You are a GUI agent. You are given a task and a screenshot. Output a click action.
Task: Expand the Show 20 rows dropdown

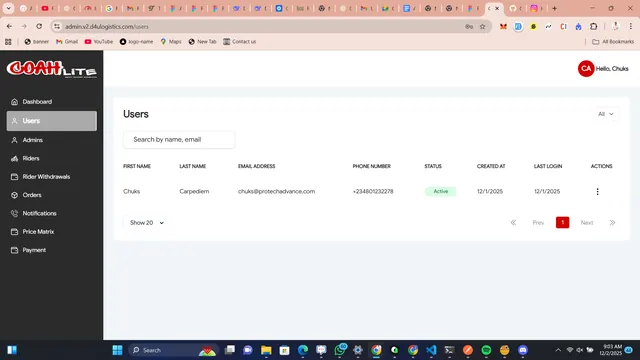coord(147,223)
